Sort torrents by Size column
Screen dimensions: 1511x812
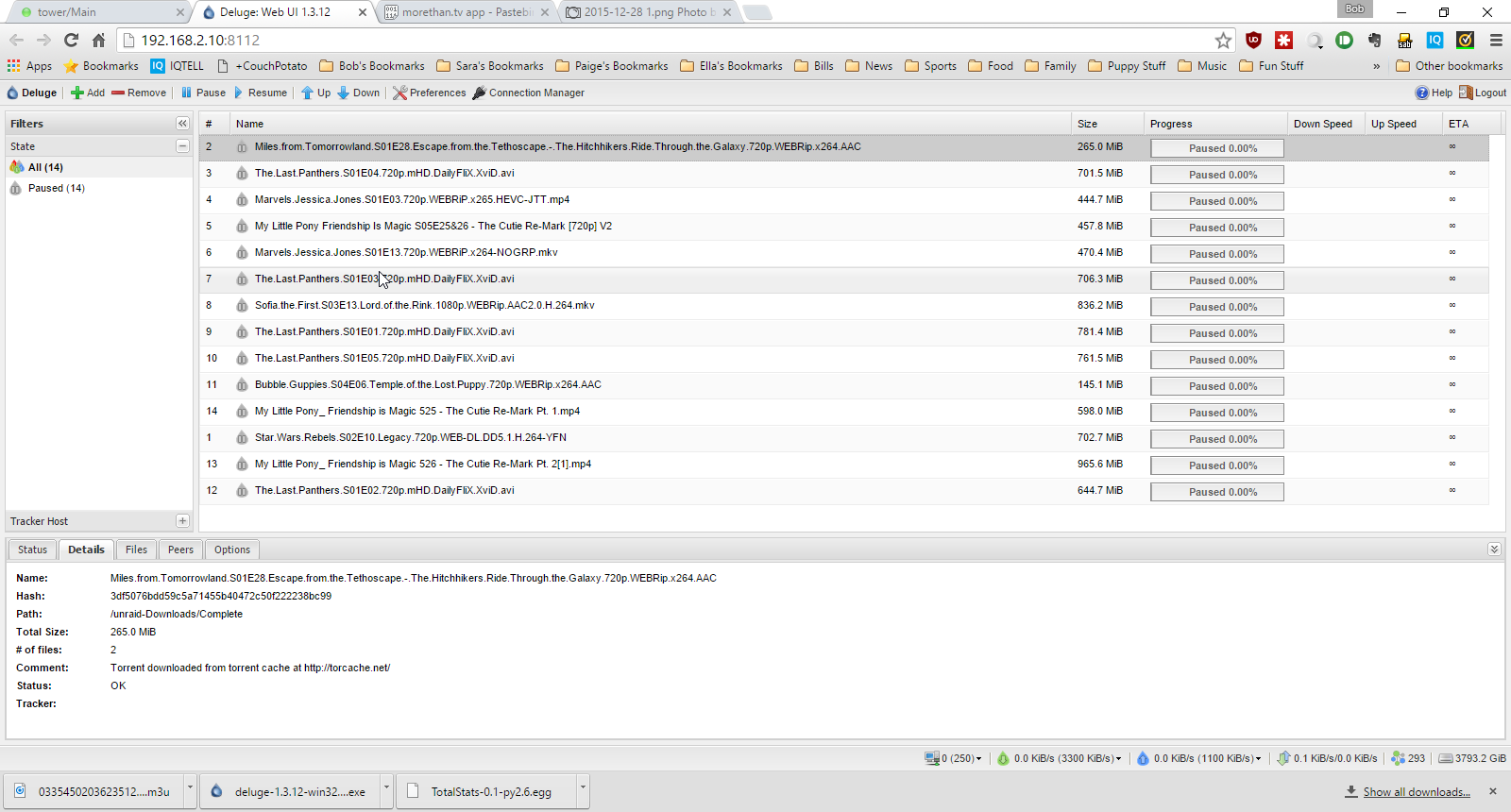(1107, 124)
